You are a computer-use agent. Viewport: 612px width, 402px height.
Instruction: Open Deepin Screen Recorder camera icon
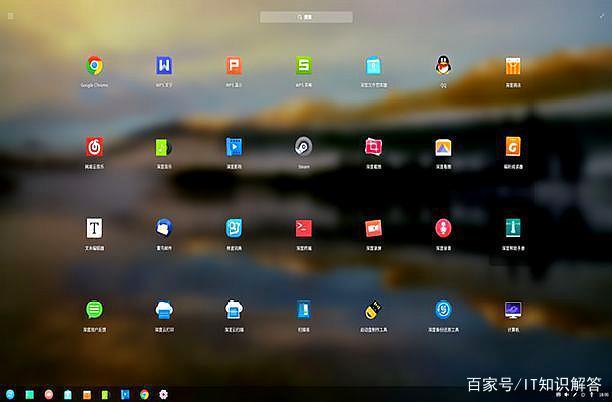374,228
